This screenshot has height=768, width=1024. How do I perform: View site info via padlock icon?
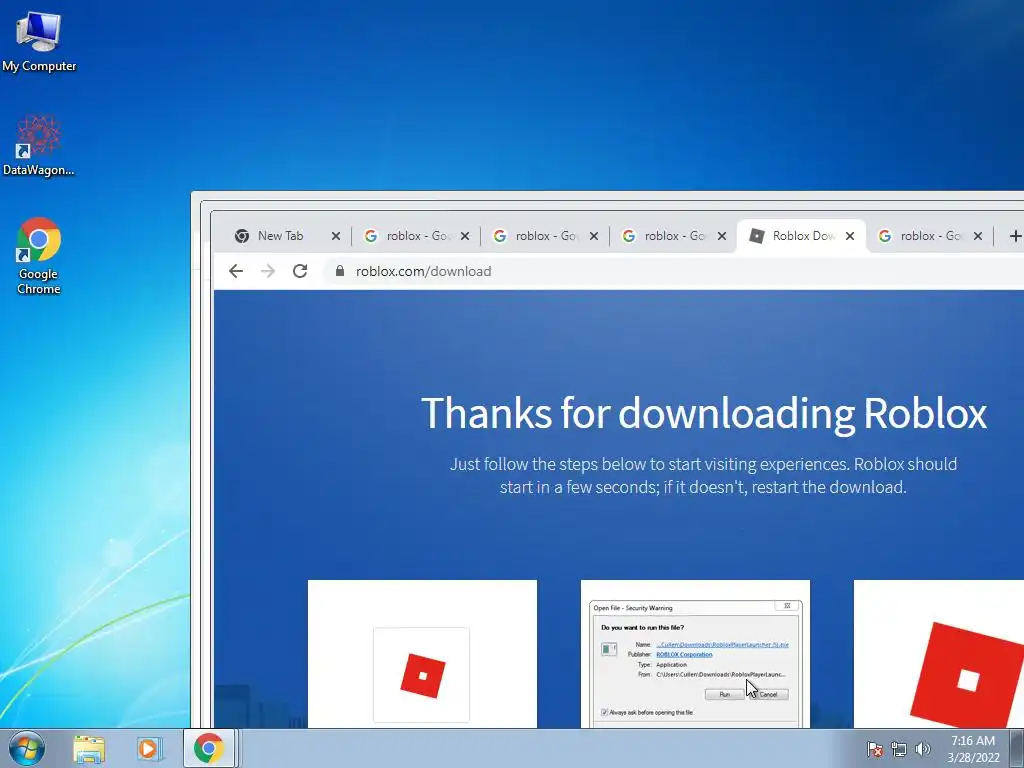pos(340,271)
